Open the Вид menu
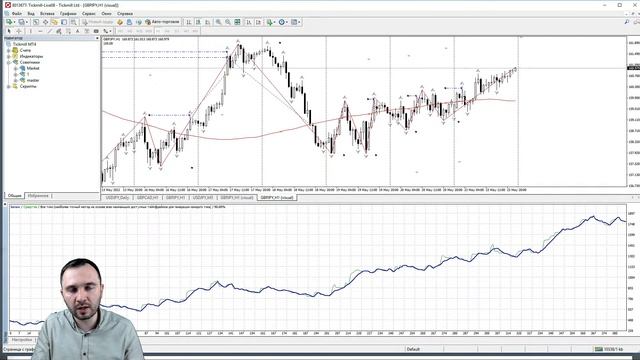640x360 pixels. pos(31,13)
